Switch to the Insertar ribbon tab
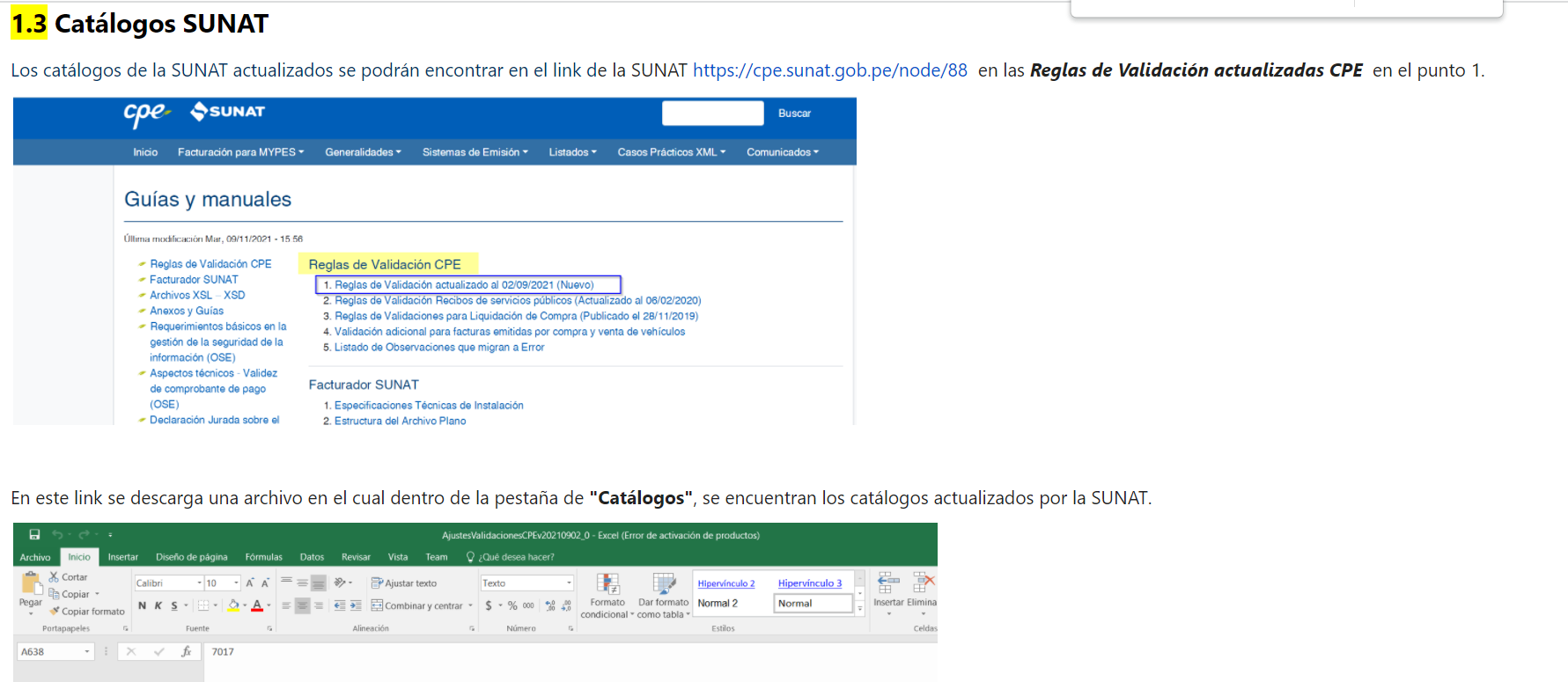 (123, 557)
